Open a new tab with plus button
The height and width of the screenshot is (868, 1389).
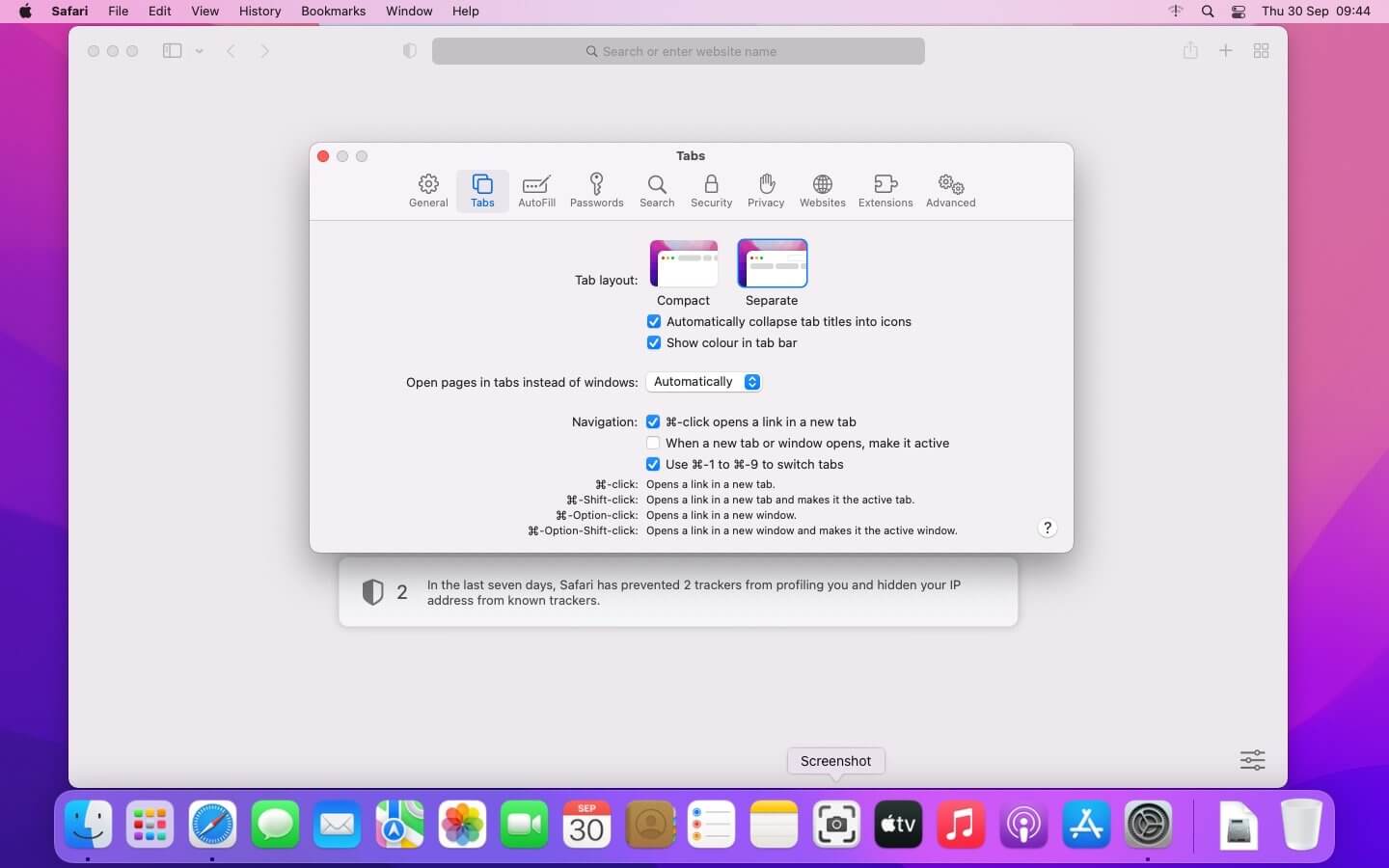point(1225,51)
